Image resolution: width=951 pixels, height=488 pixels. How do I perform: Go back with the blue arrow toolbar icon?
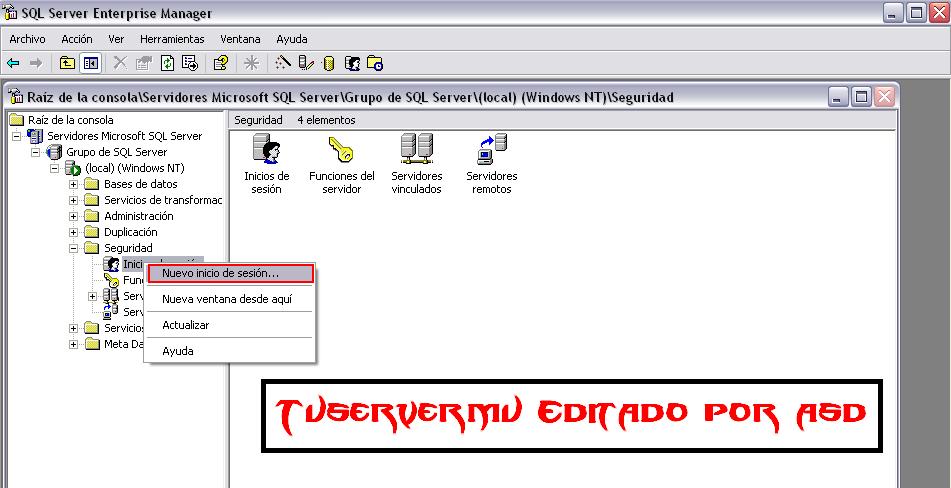tap(13, 63)
